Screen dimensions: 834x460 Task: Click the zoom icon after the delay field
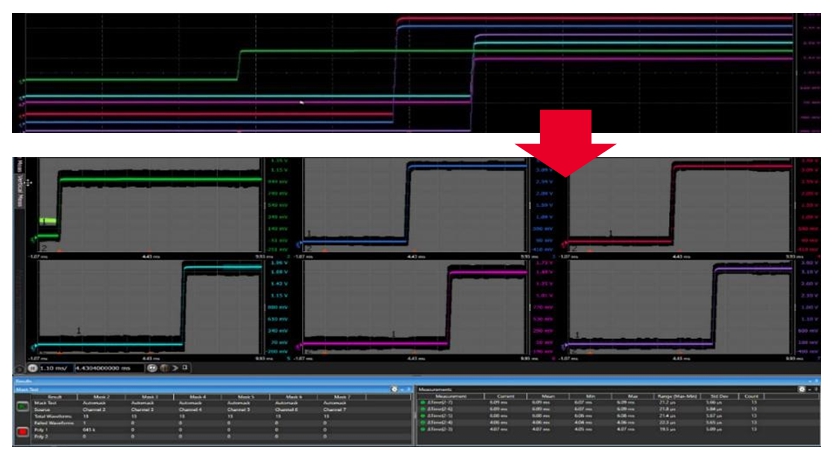tap(153, 367)
